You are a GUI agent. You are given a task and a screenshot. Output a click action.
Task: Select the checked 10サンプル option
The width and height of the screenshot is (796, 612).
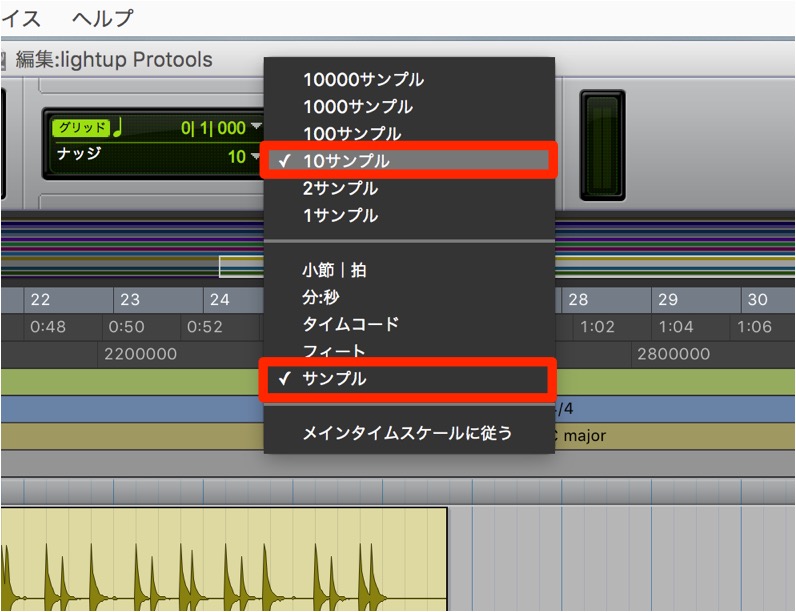pyautogui.click(x=409, y=160)
